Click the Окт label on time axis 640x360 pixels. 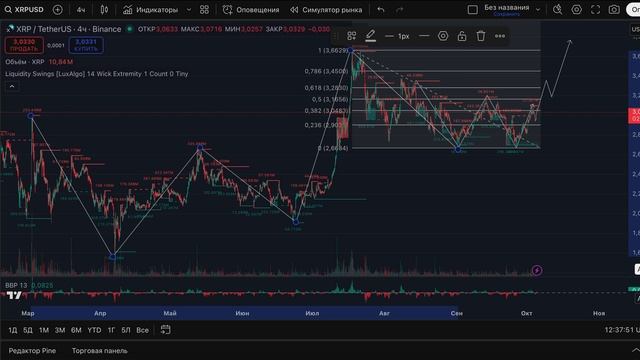527,313
